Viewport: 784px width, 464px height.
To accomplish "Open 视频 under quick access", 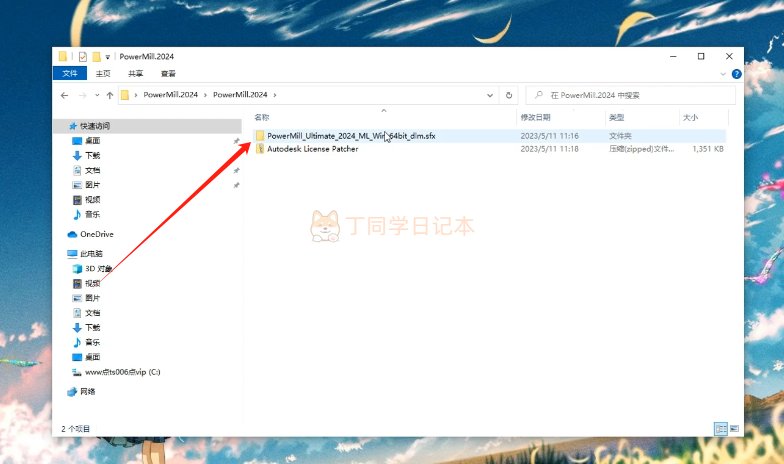I will point(92,200).
